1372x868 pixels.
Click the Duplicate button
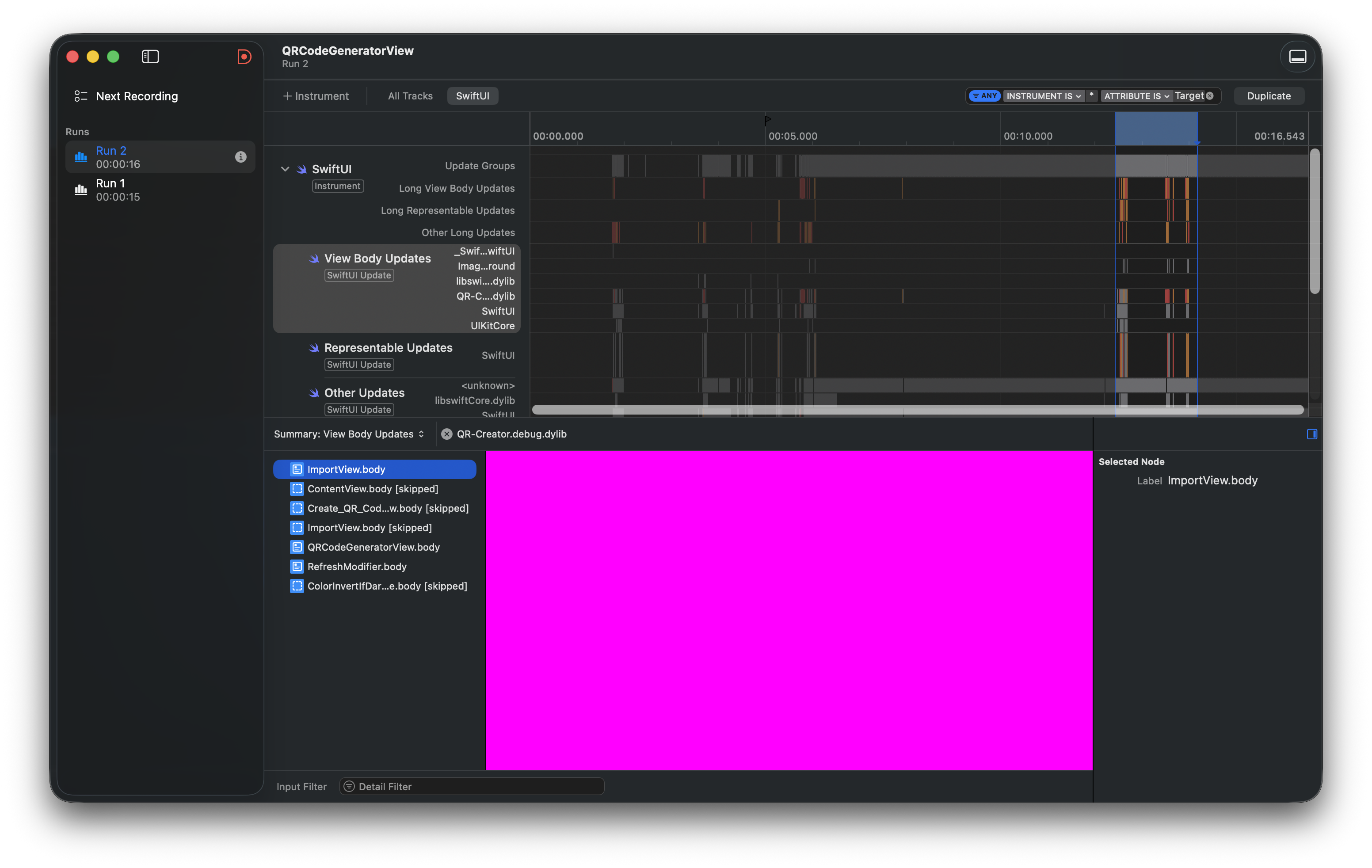(x=1268, y=96)
